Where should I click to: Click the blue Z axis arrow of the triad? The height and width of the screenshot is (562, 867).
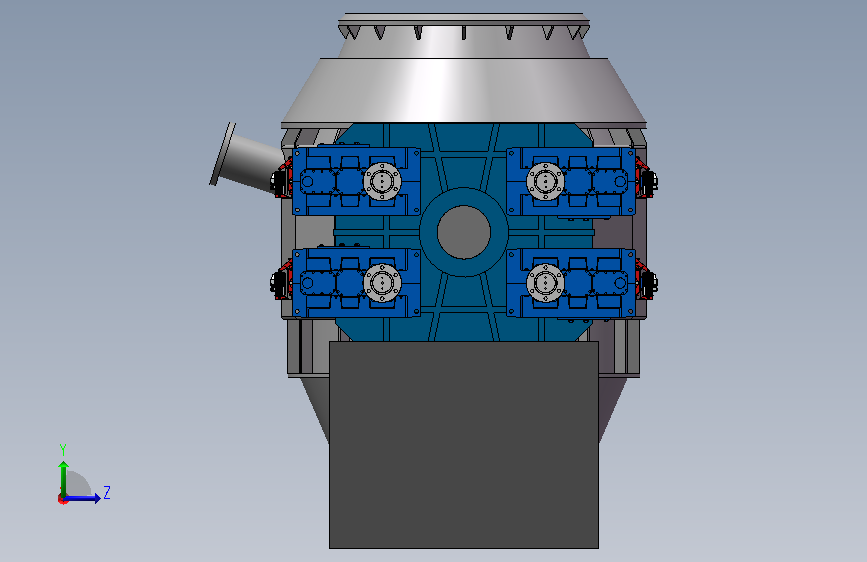pos(82,498)
